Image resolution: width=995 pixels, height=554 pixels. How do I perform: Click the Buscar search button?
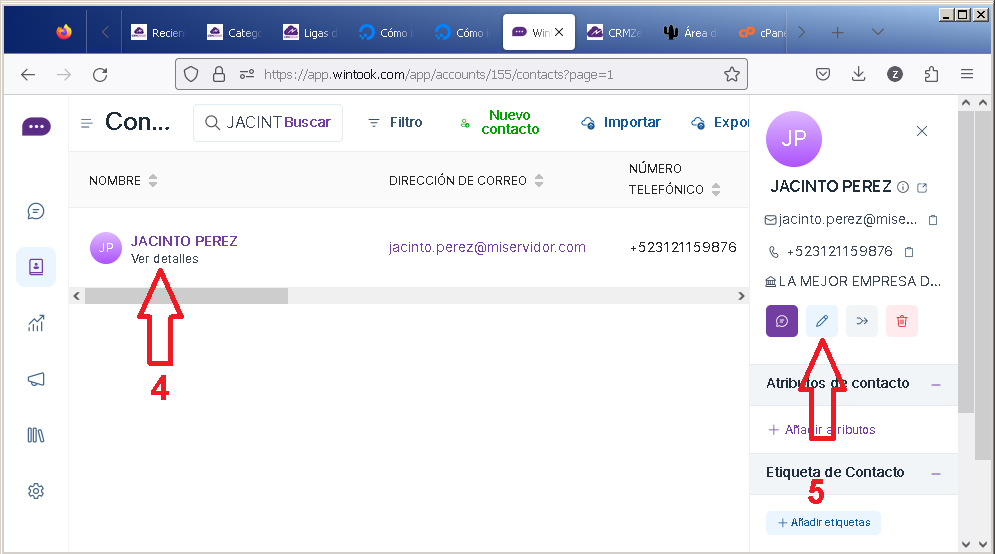click(308, 122)
